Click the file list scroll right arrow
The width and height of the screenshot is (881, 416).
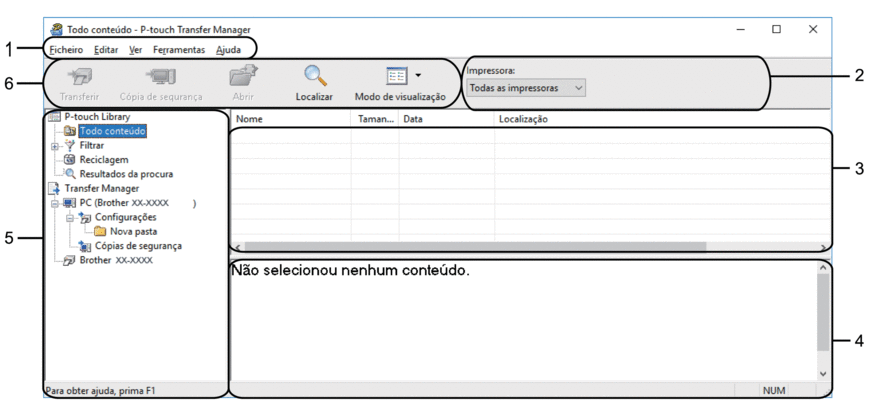pyautogui.click(x=823, y=247)
